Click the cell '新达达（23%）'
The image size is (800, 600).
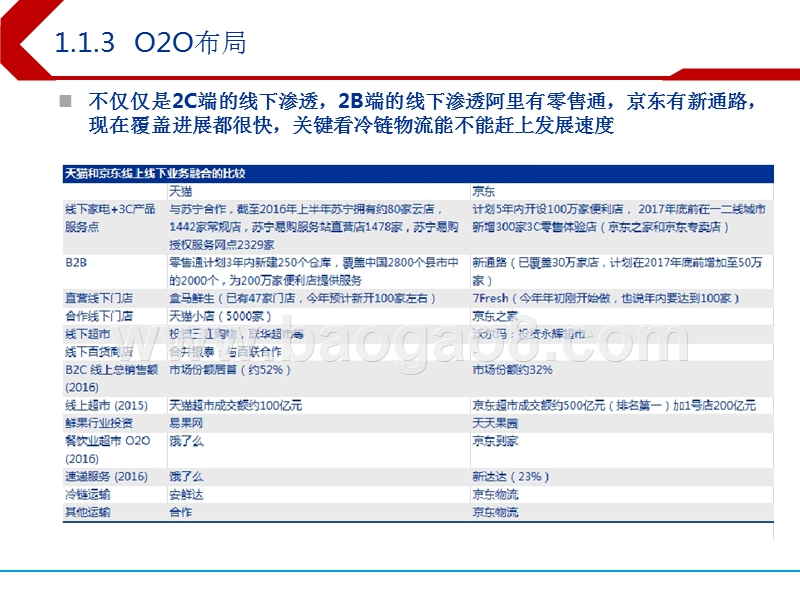511,477
